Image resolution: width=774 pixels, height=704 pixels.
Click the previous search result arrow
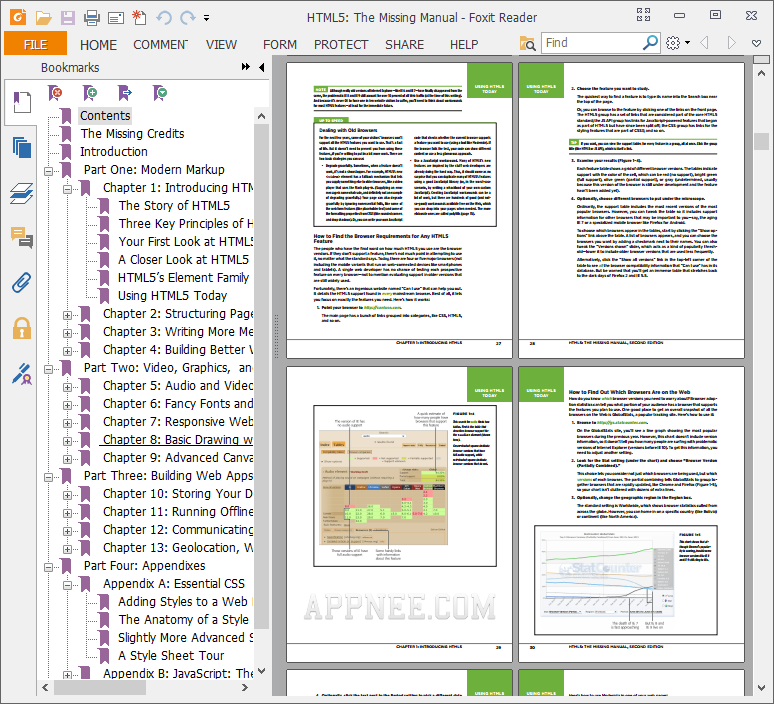(704, 43)
